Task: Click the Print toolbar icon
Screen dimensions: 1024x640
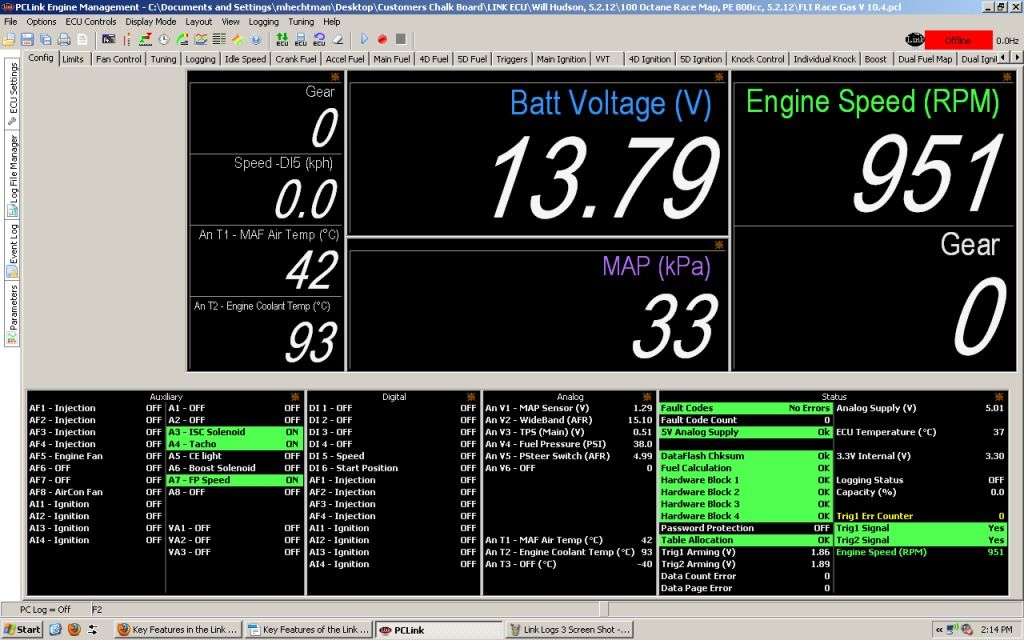Action: click(x=63, y=40)
